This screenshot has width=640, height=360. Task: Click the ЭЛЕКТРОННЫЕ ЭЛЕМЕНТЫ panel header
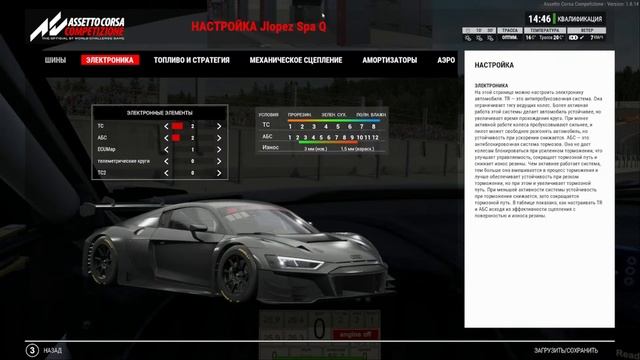click(x=160, y=113)
